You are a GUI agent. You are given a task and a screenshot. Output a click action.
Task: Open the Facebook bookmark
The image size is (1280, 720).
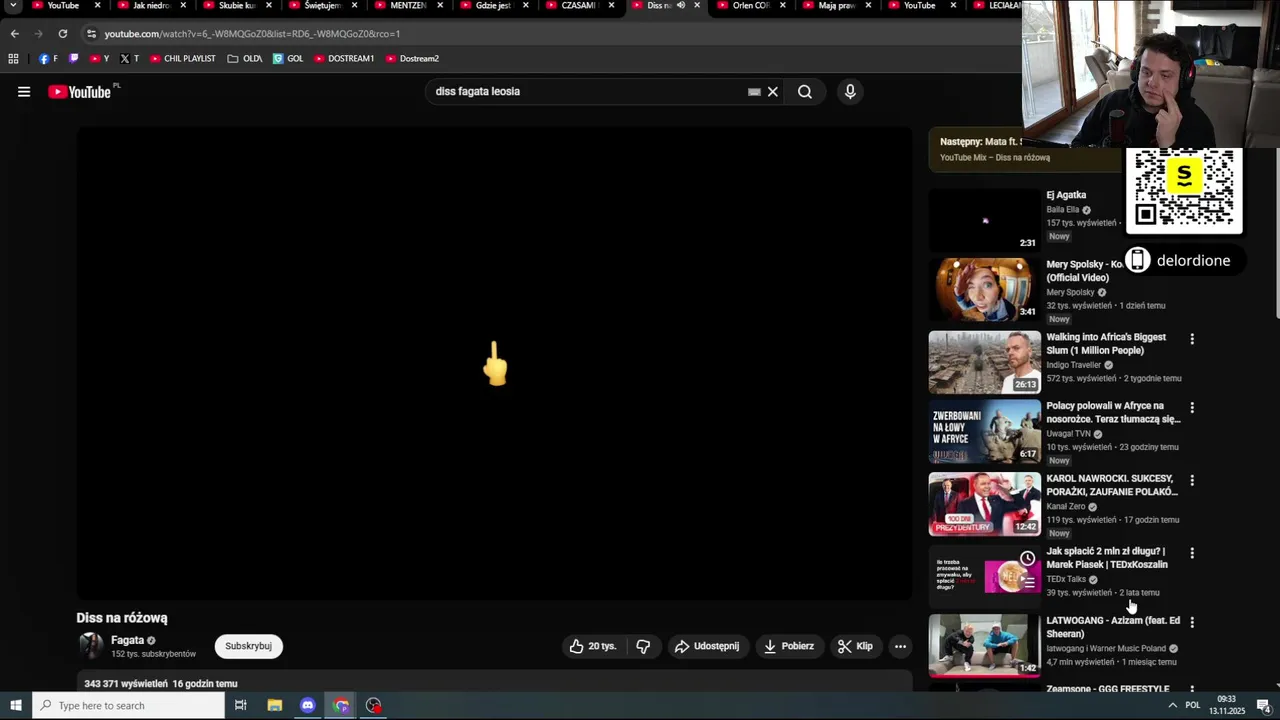click(47, 58)
